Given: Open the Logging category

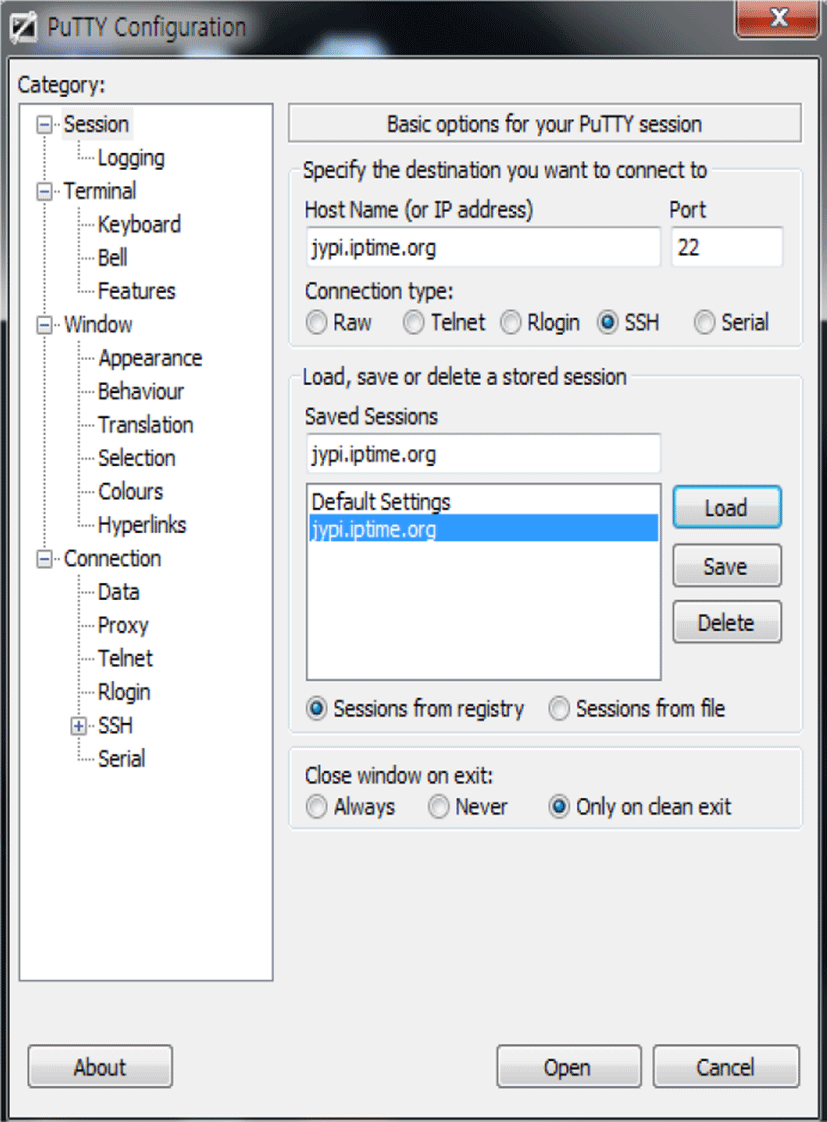Looking at the screenshot, I should tap(131, 158).
